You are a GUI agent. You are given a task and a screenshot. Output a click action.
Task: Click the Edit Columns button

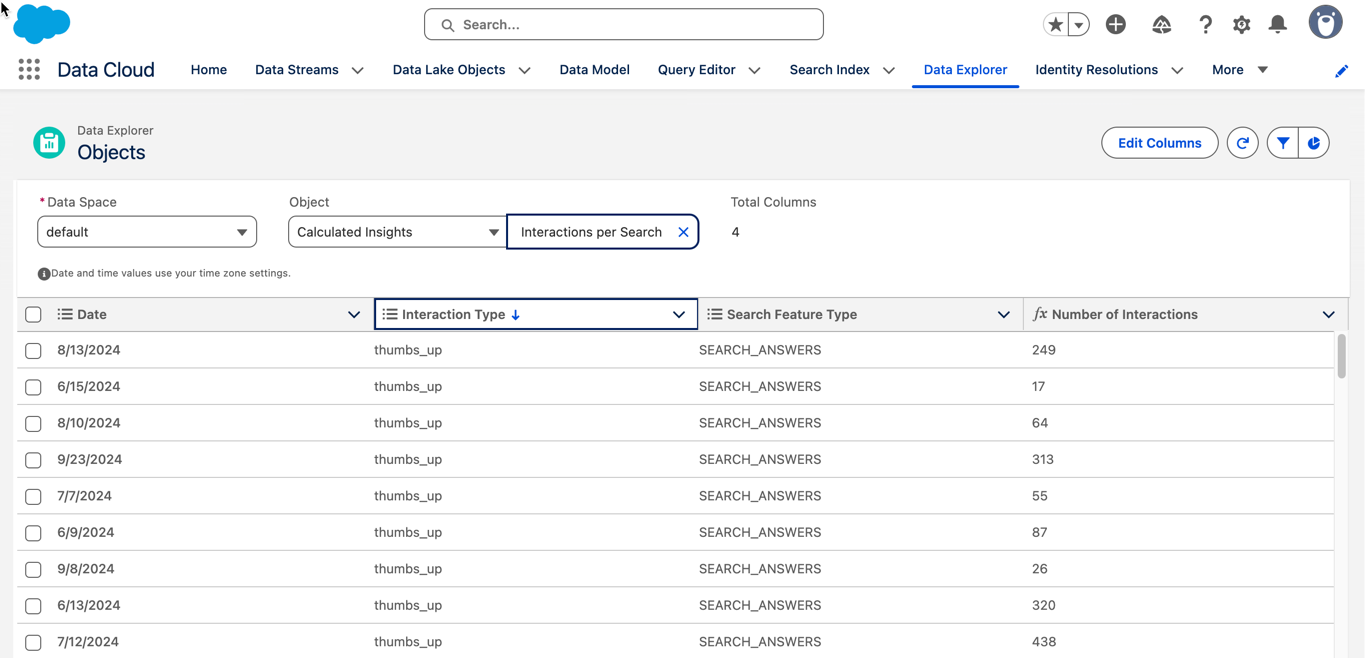coord(1160,143)
